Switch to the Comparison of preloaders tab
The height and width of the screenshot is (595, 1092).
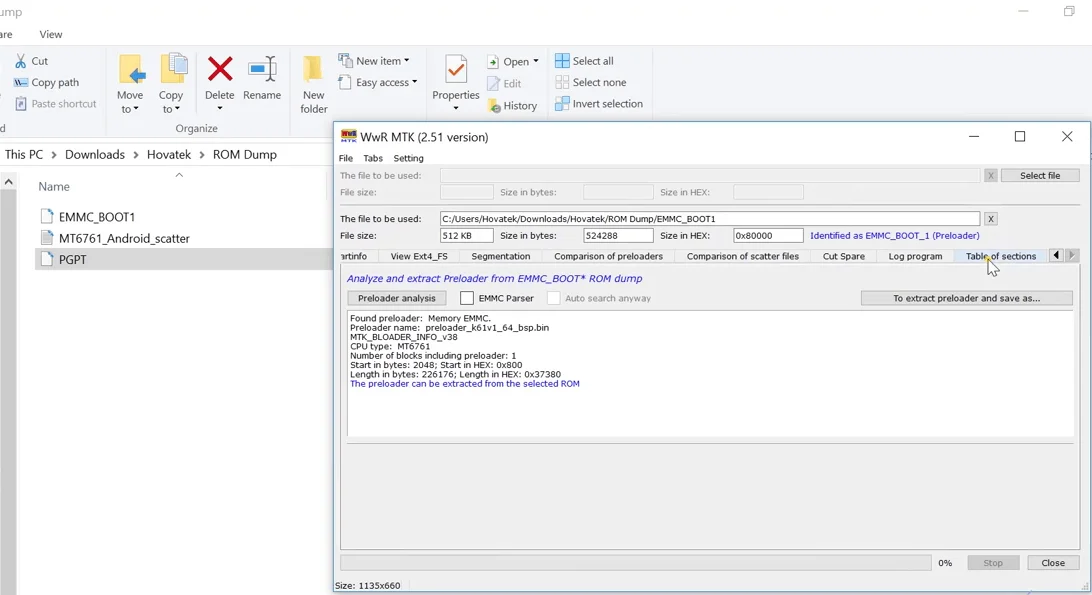(609, 256)
